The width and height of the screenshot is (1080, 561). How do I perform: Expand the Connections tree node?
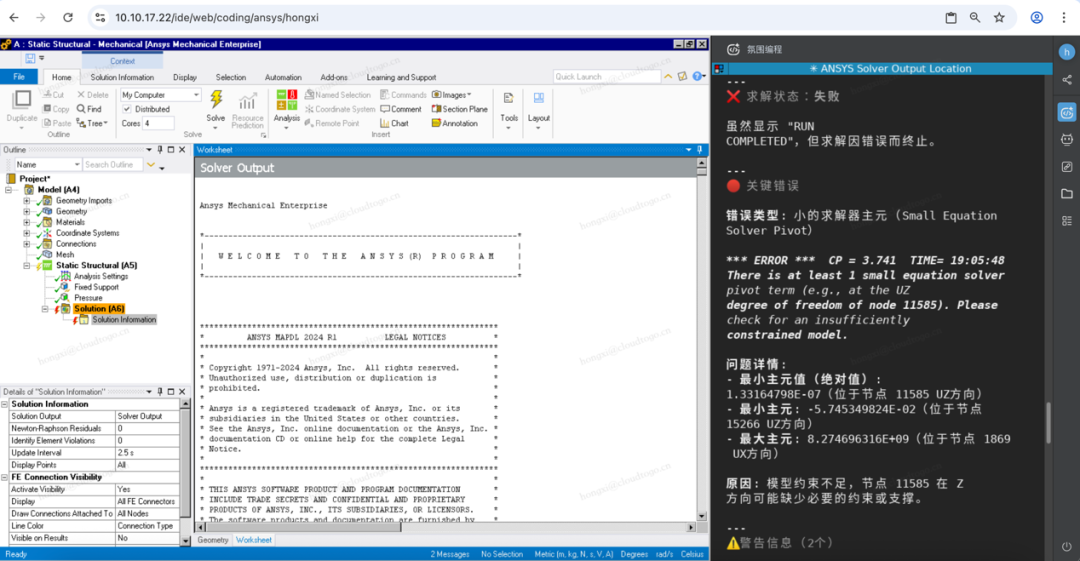(x=27, y=244)
